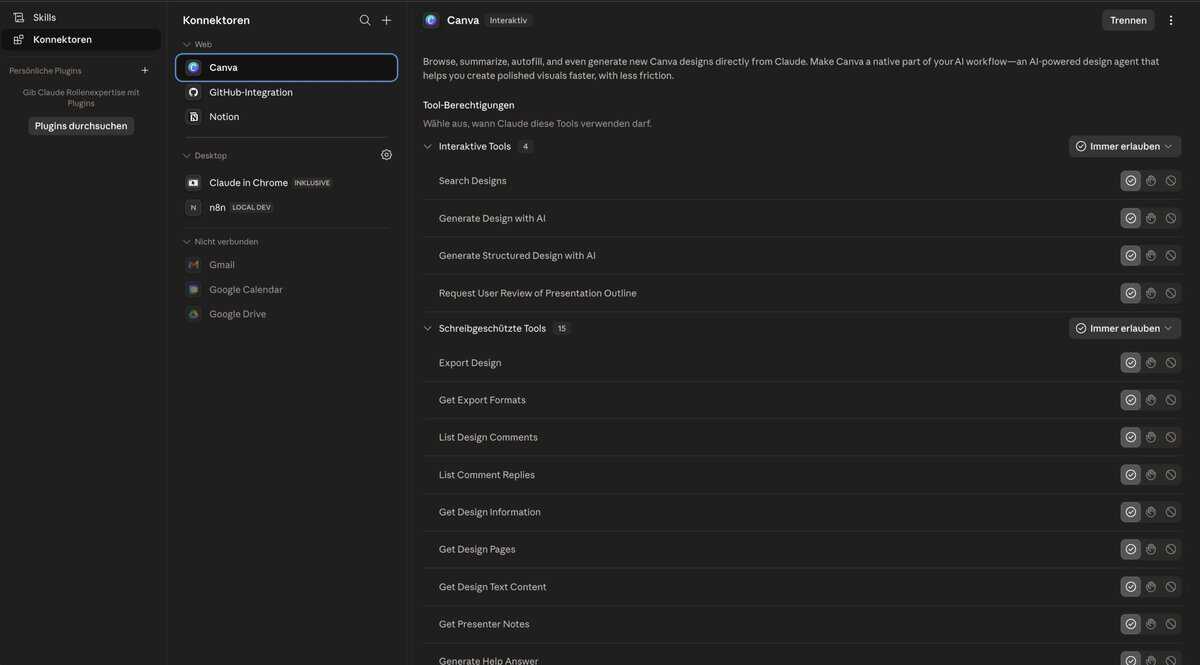Select the Gmail connector
Screen dimensions: 1200x665
click(287, 265)
